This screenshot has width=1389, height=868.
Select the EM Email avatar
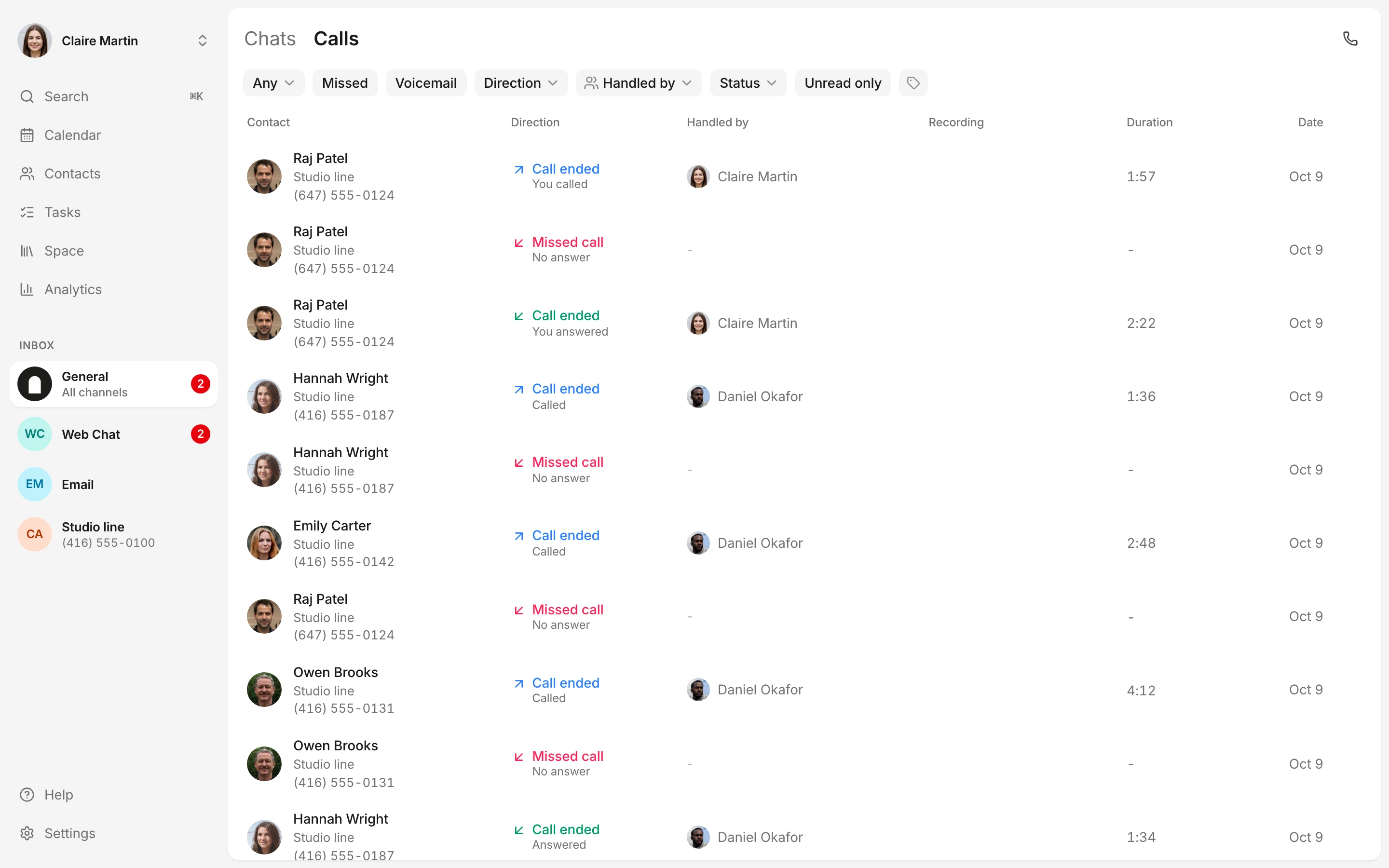click(34, 484)
